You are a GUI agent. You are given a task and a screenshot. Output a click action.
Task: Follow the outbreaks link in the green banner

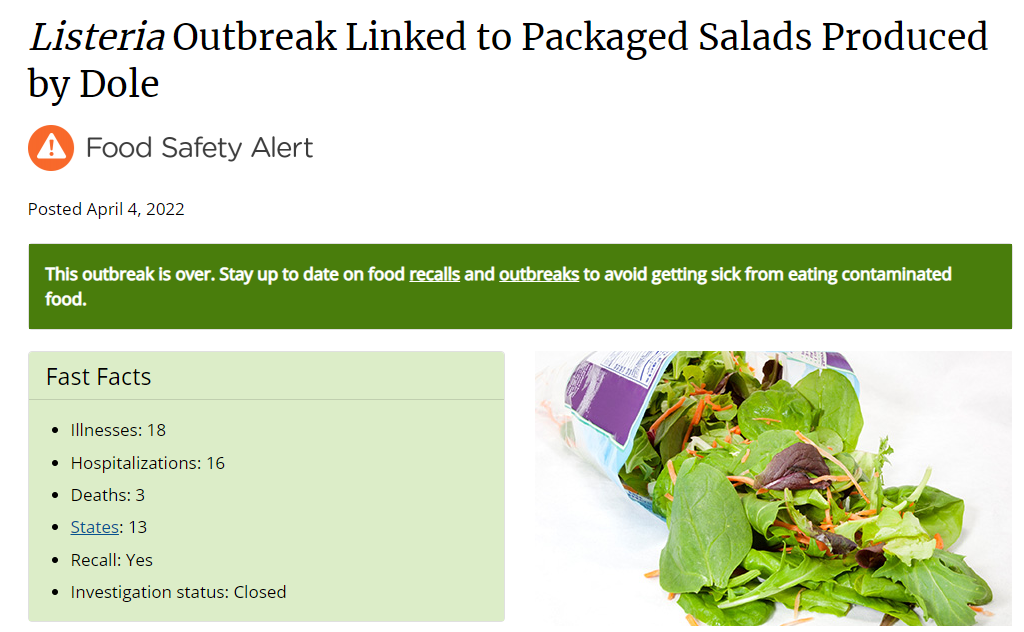coord(539,274)
